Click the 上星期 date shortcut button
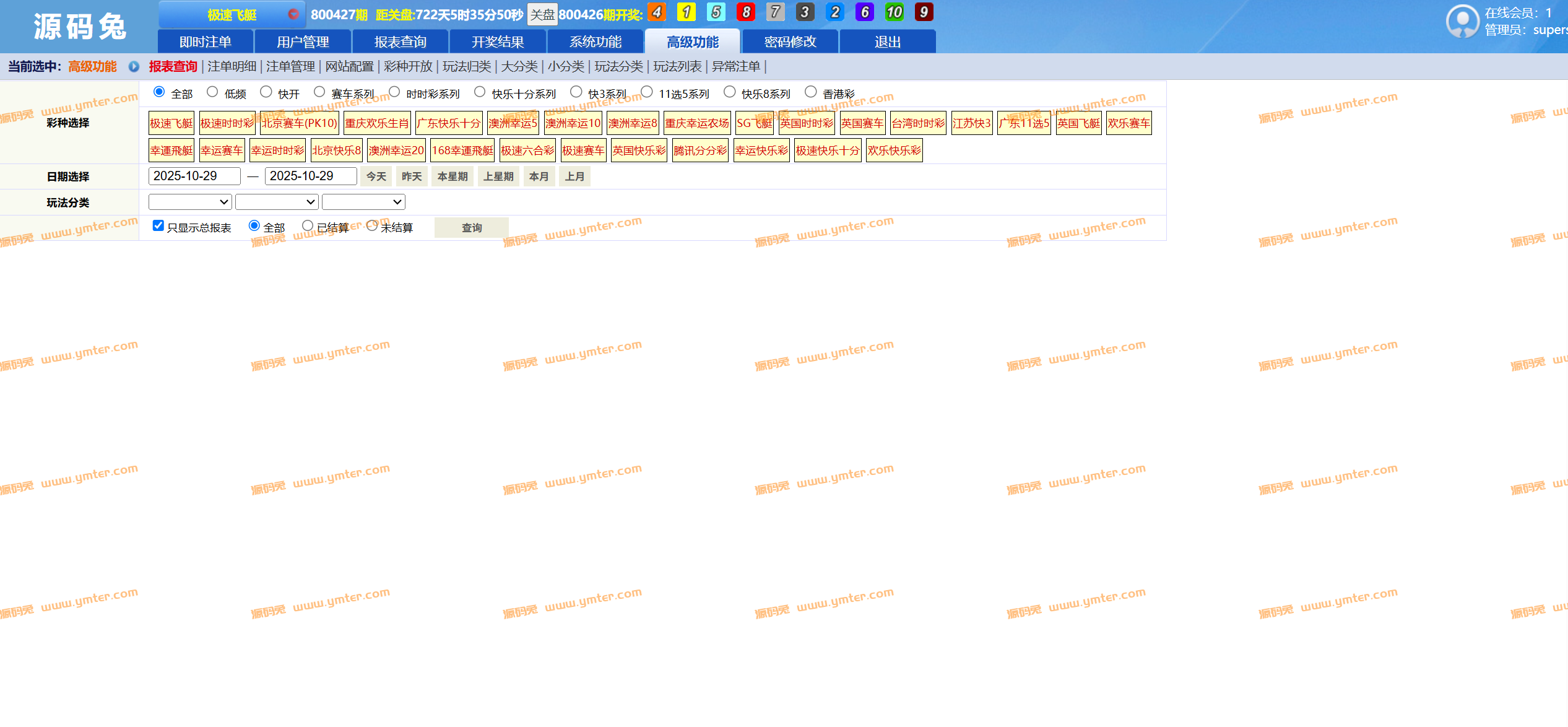 [498, 176]
